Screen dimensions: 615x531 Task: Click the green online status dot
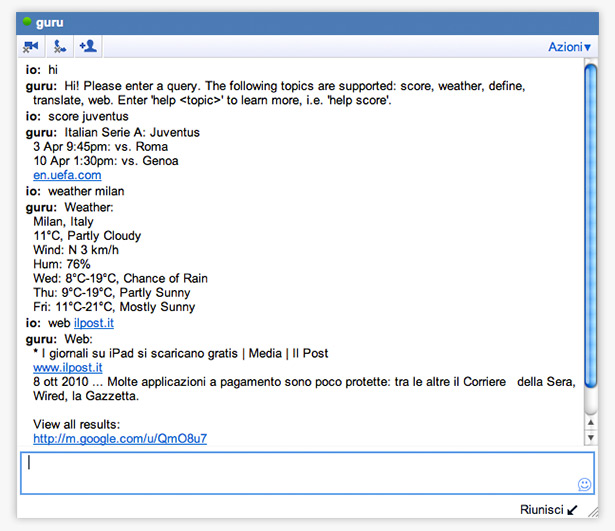pos(27,21)
